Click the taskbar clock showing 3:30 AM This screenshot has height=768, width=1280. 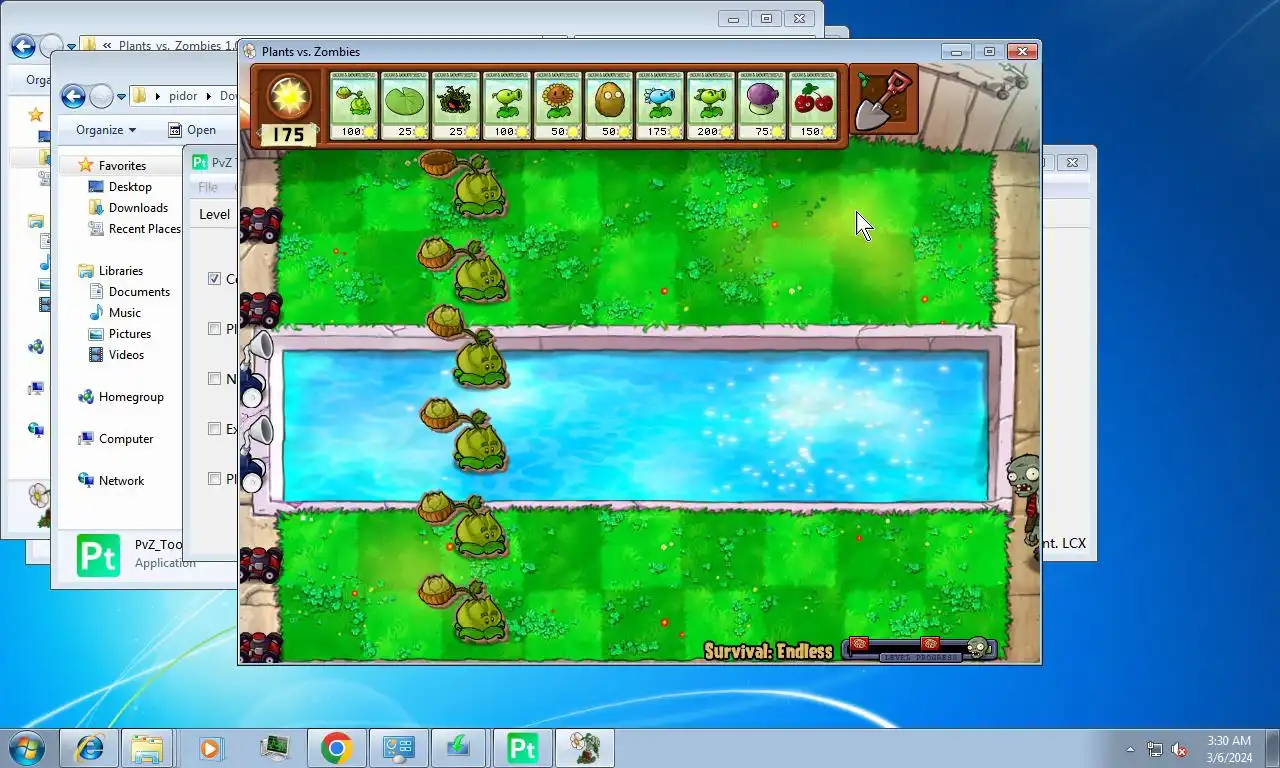(x=1228, y=749)
